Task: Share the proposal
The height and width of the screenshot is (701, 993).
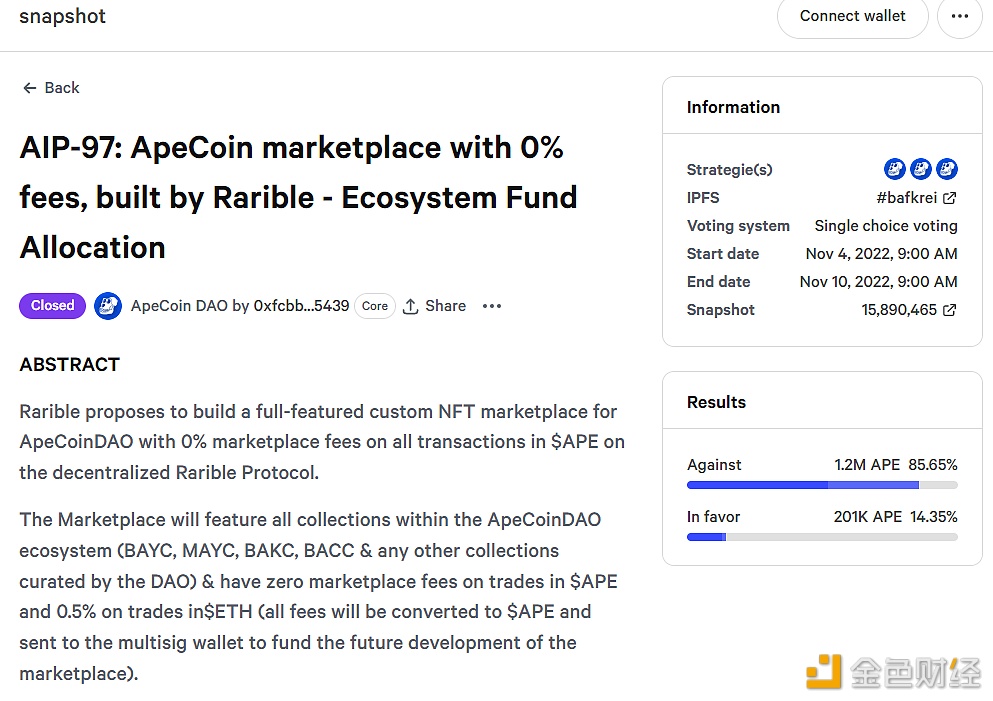Action: coord(435,306)
